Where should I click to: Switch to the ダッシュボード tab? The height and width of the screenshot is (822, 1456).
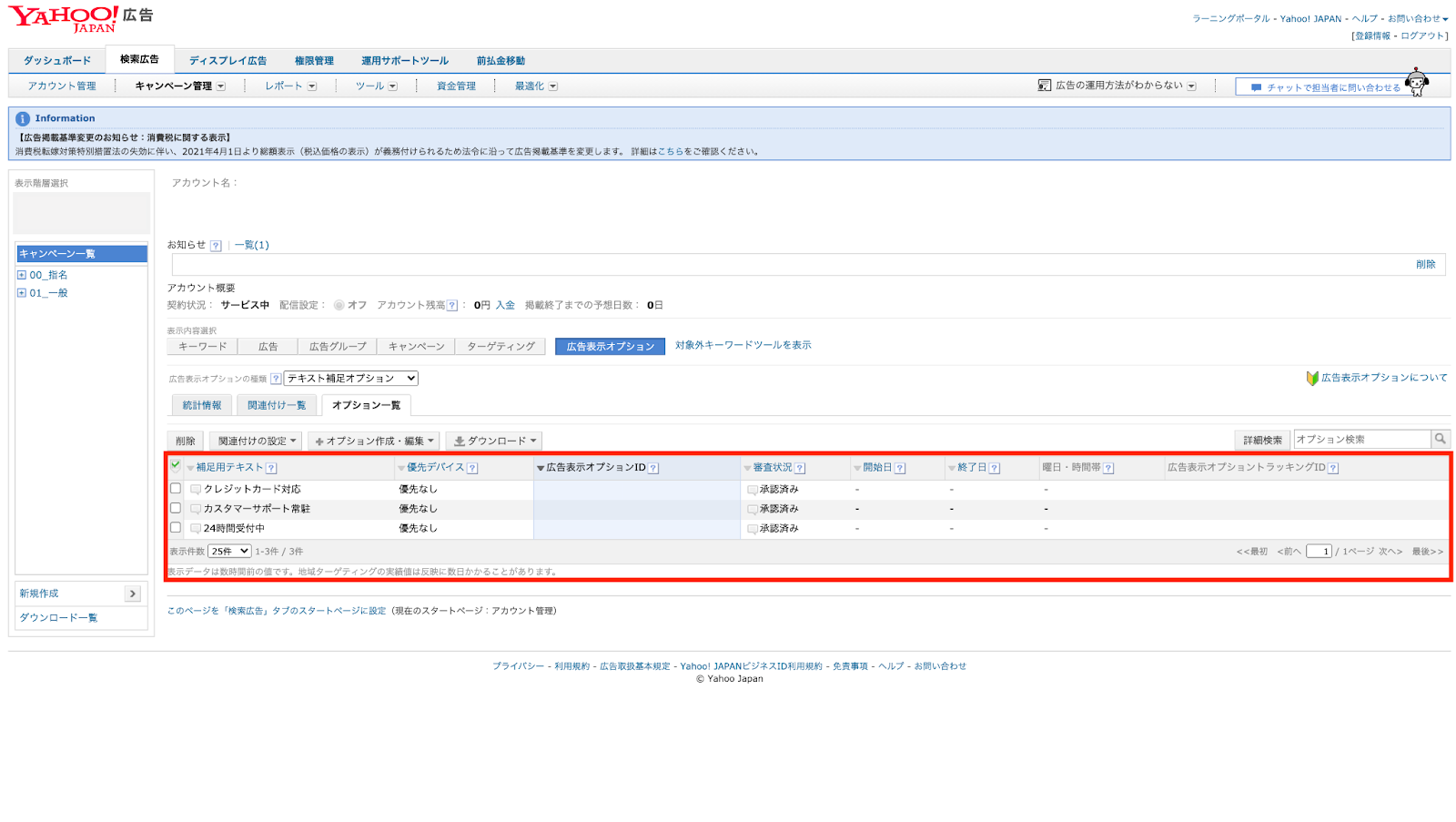point(57,61)
